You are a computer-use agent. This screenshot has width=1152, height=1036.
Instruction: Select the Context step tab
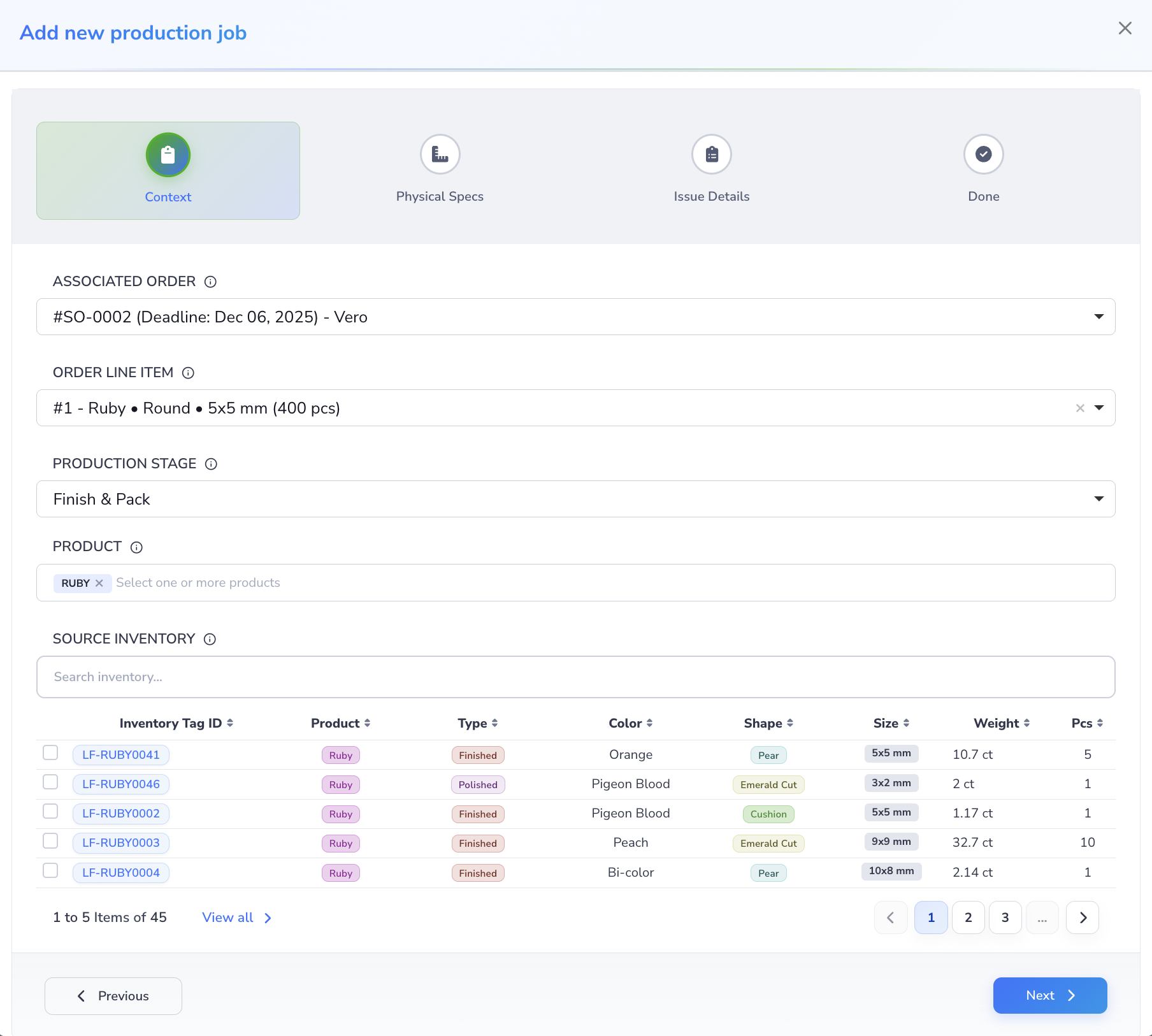(168, 171)
